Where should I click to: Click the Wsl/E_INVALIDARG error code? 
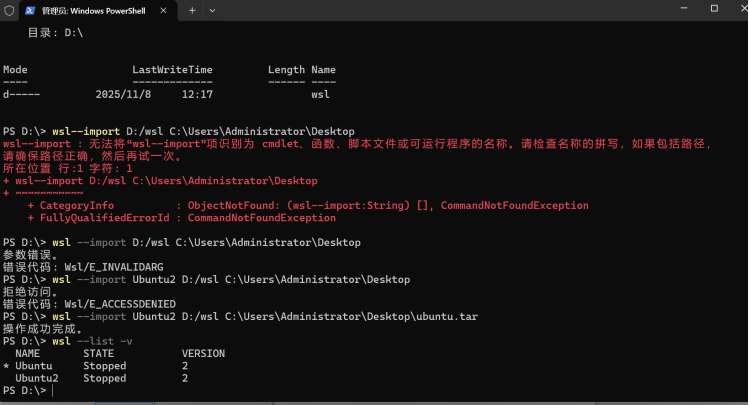tap(114, 267)
